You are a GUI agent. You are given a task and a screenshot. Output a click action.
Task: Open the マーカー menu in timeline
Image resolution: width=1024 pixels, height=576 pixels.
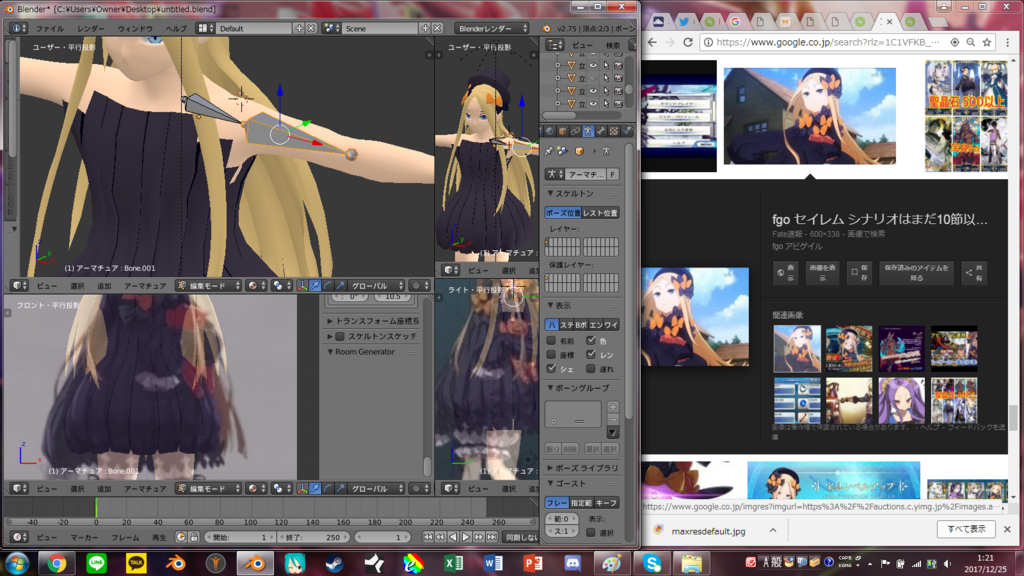click(x=84, y=537)
